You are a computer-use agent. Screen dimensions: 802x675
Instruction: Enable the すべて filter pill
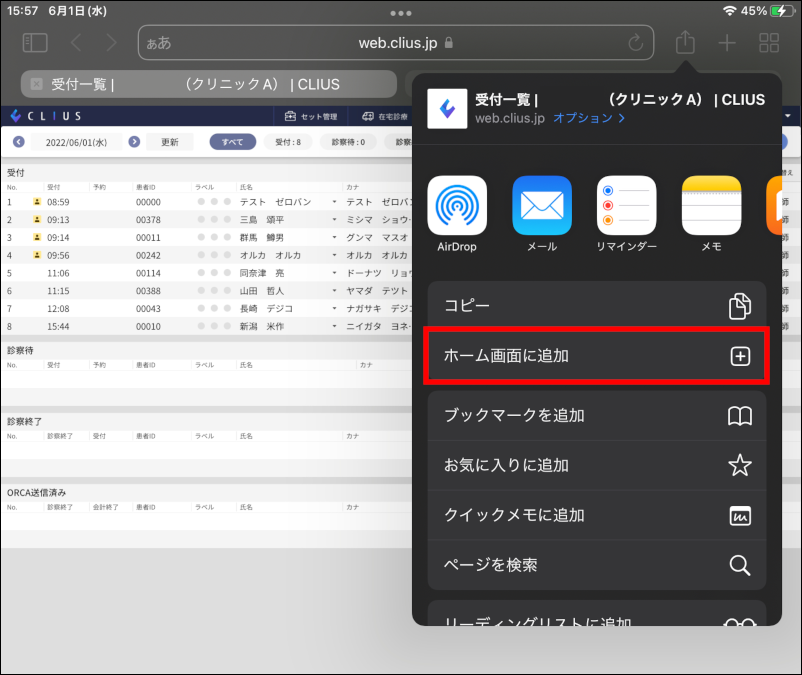232,141
